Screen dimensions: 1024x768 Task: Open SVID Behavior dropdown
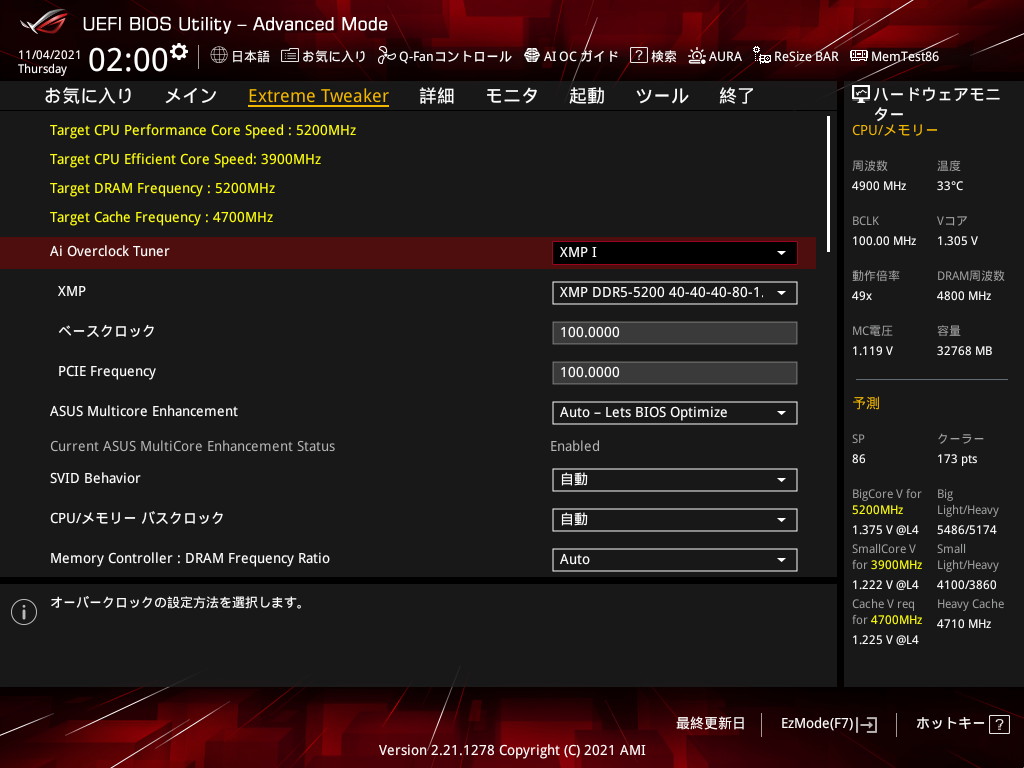click(674, 480)
